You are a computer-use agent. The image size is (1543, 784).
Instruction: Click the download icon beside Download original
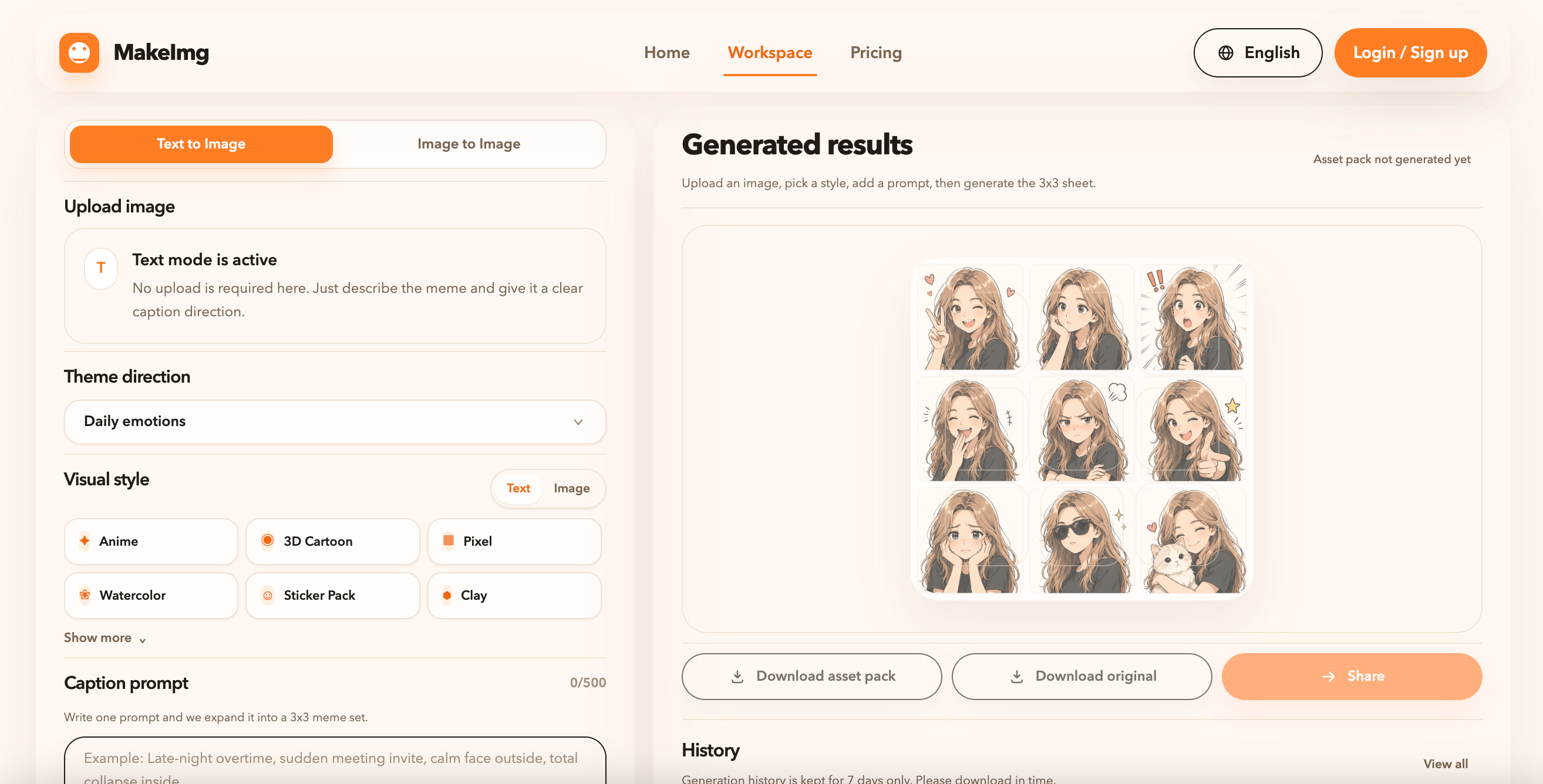[x=1016, y=676]
